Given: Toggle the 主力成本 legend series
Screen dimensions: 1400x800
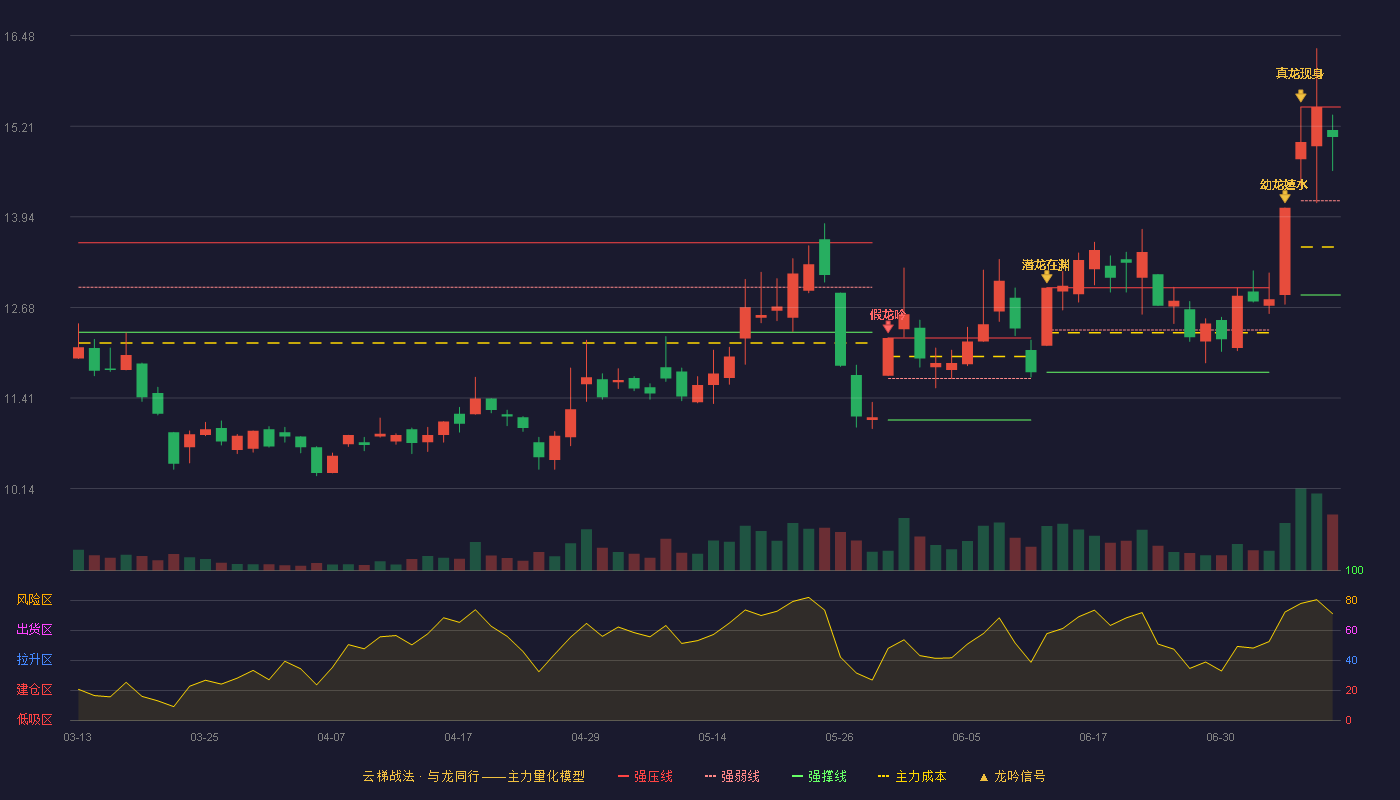Looking at the screenshot, I should pos(911,776).
